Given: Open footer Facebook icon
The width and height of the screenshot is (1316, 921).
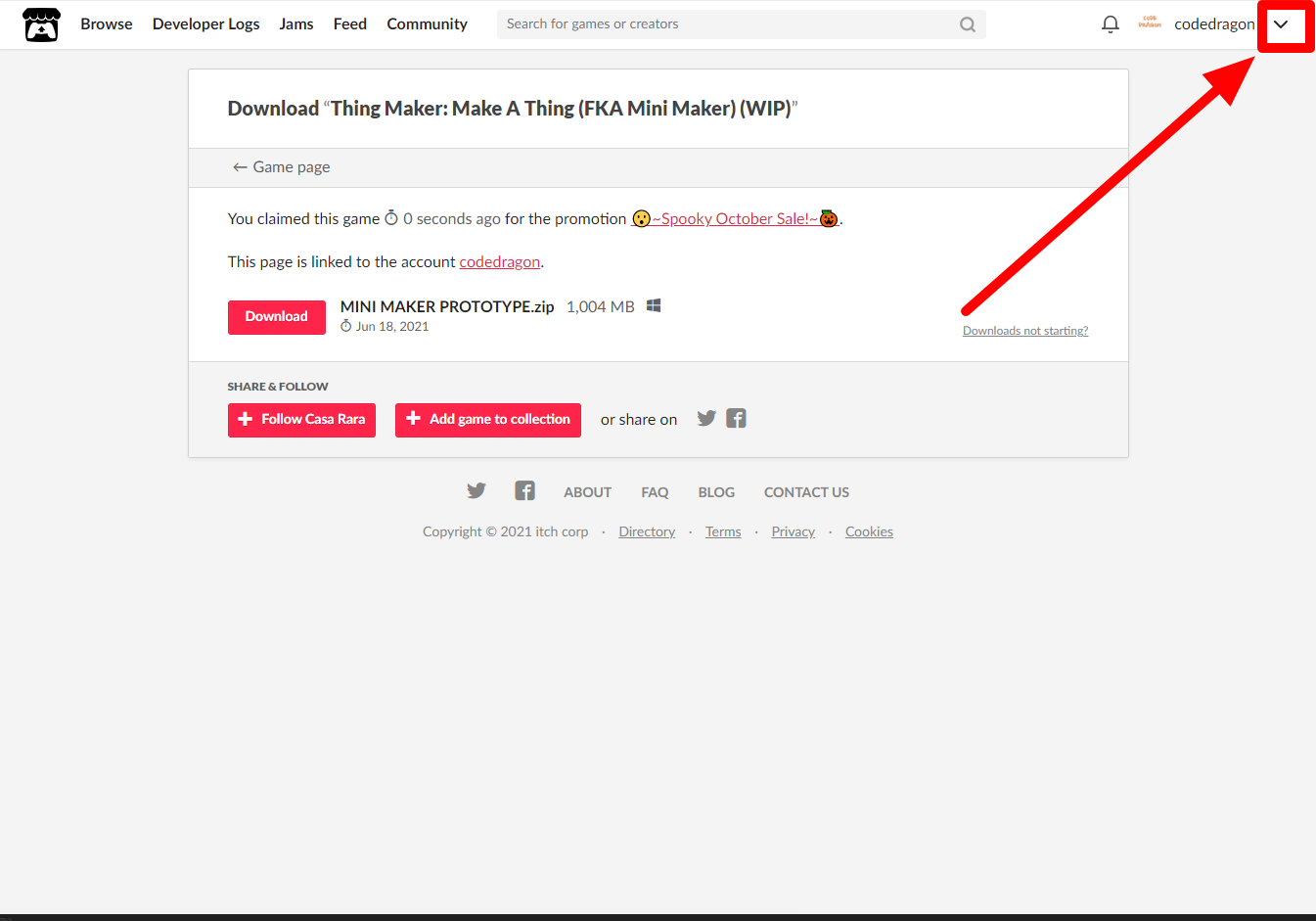Looking at the screenshot, I should click(524, 491).
